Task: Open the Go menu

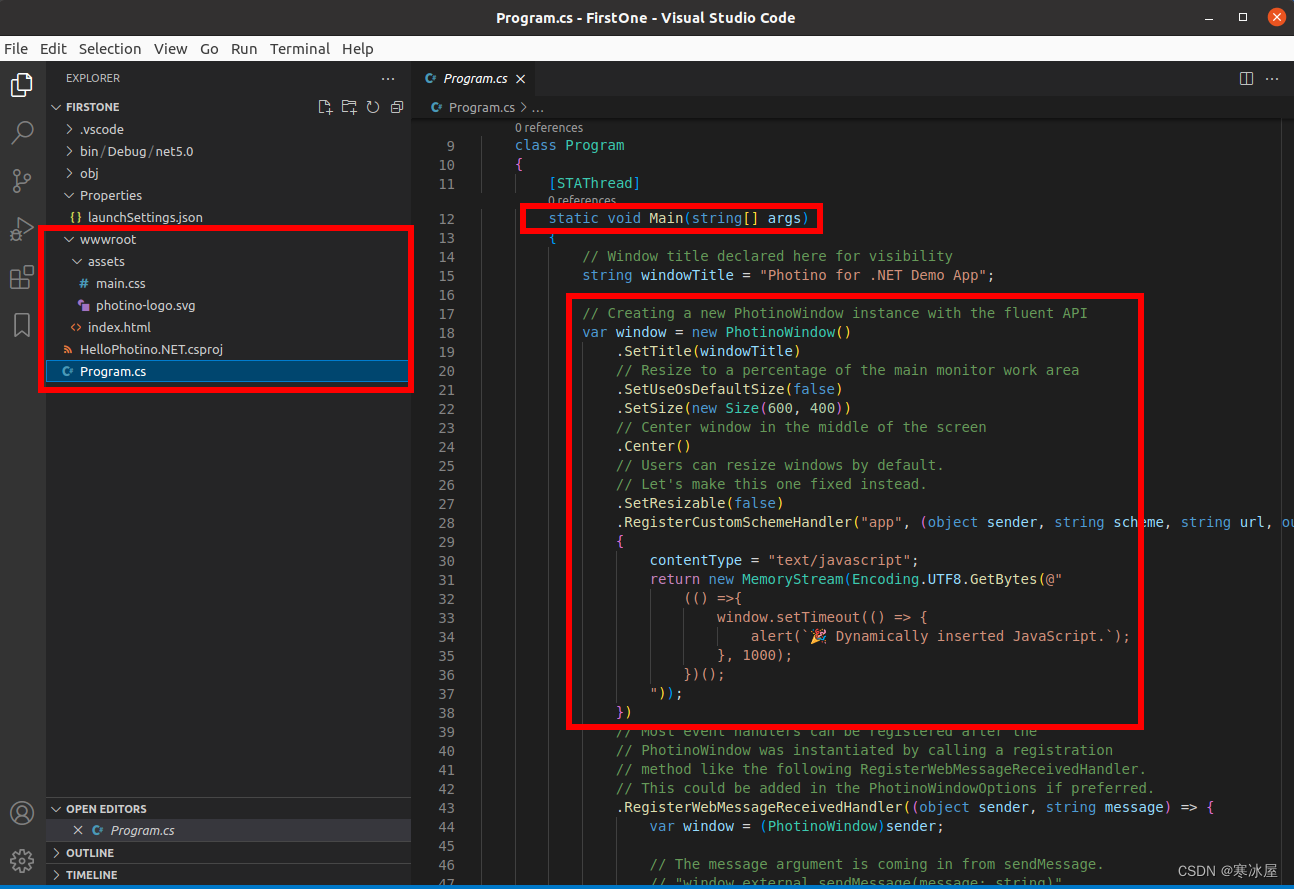Action: point(209,48)
